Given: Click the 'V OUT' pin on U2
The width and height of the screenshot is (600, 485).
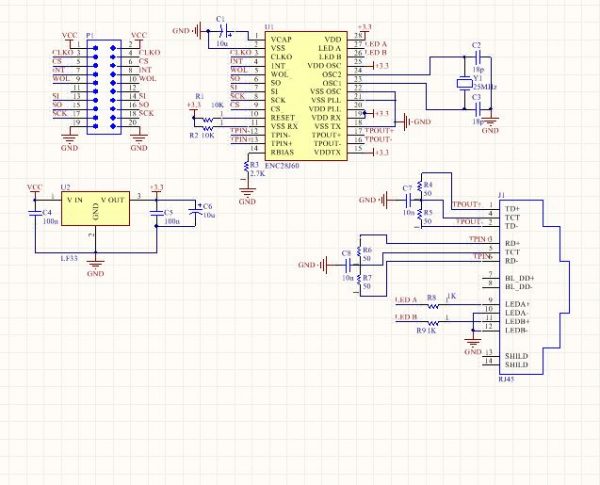Looking at the screenshot, I should (x=112, y=200).
